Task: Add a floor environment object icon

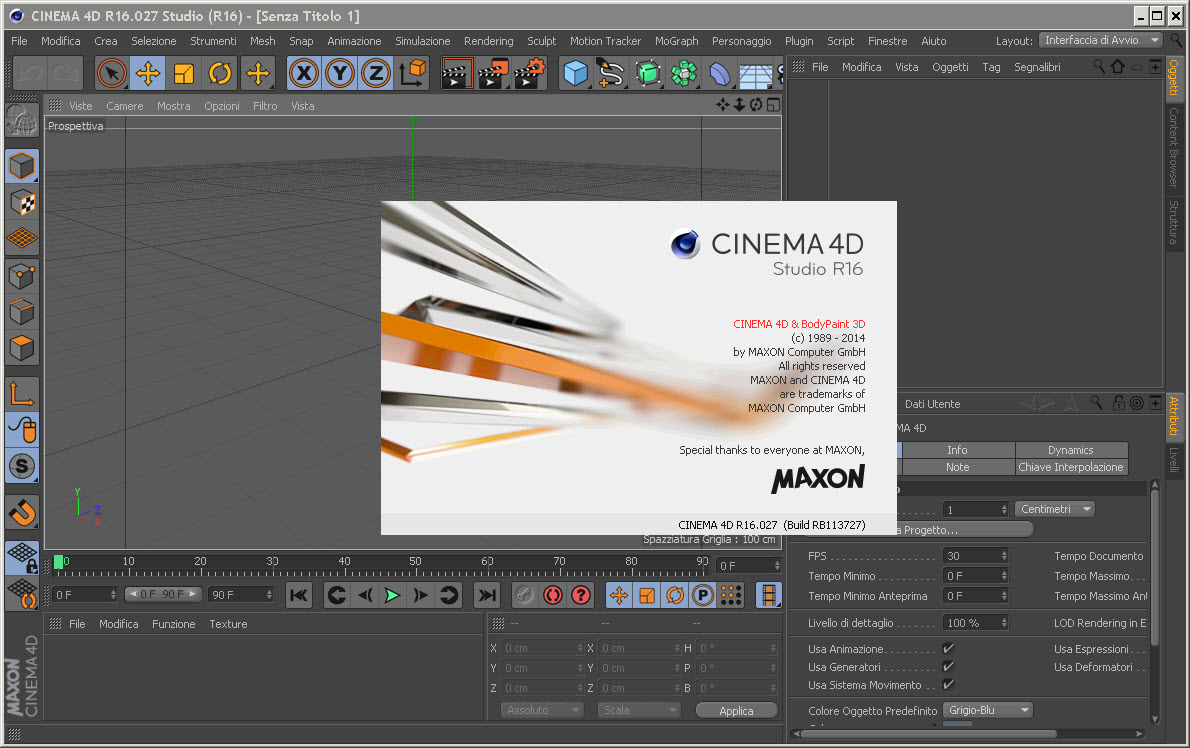Action: pos(755,74)
